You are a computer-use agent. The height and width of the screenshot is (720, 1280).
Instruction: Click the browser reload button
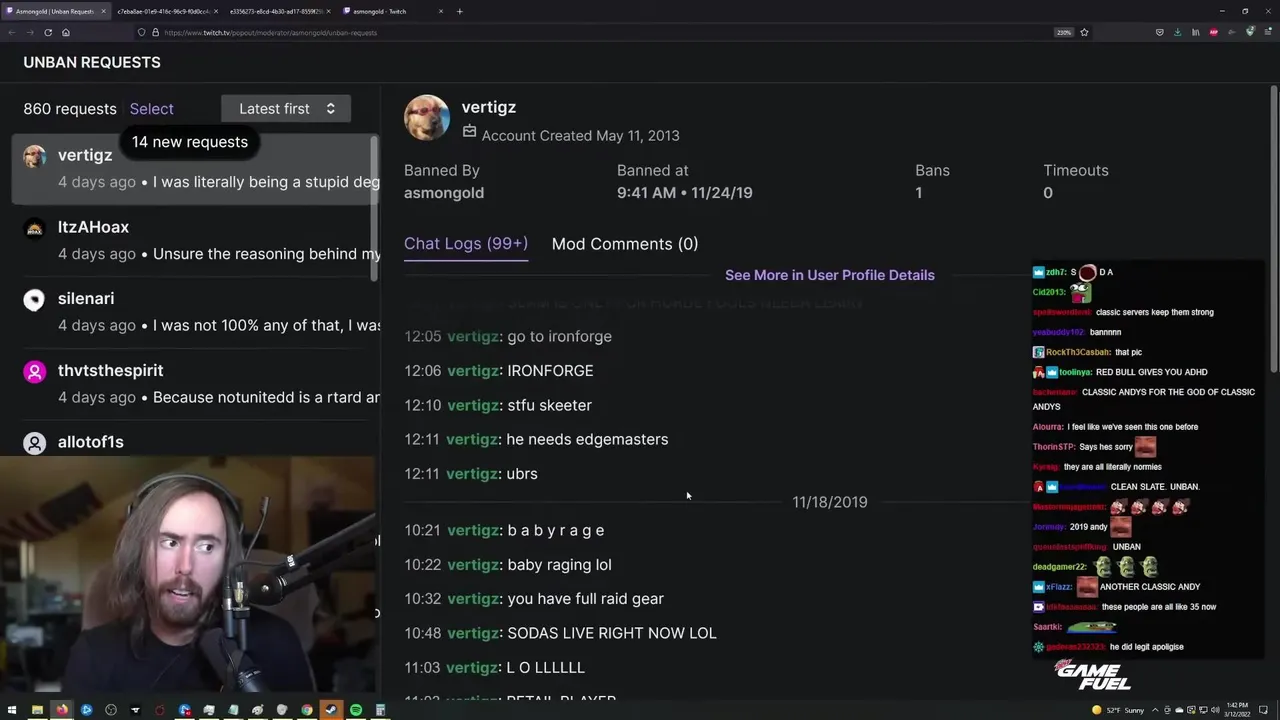click(48, 32)
